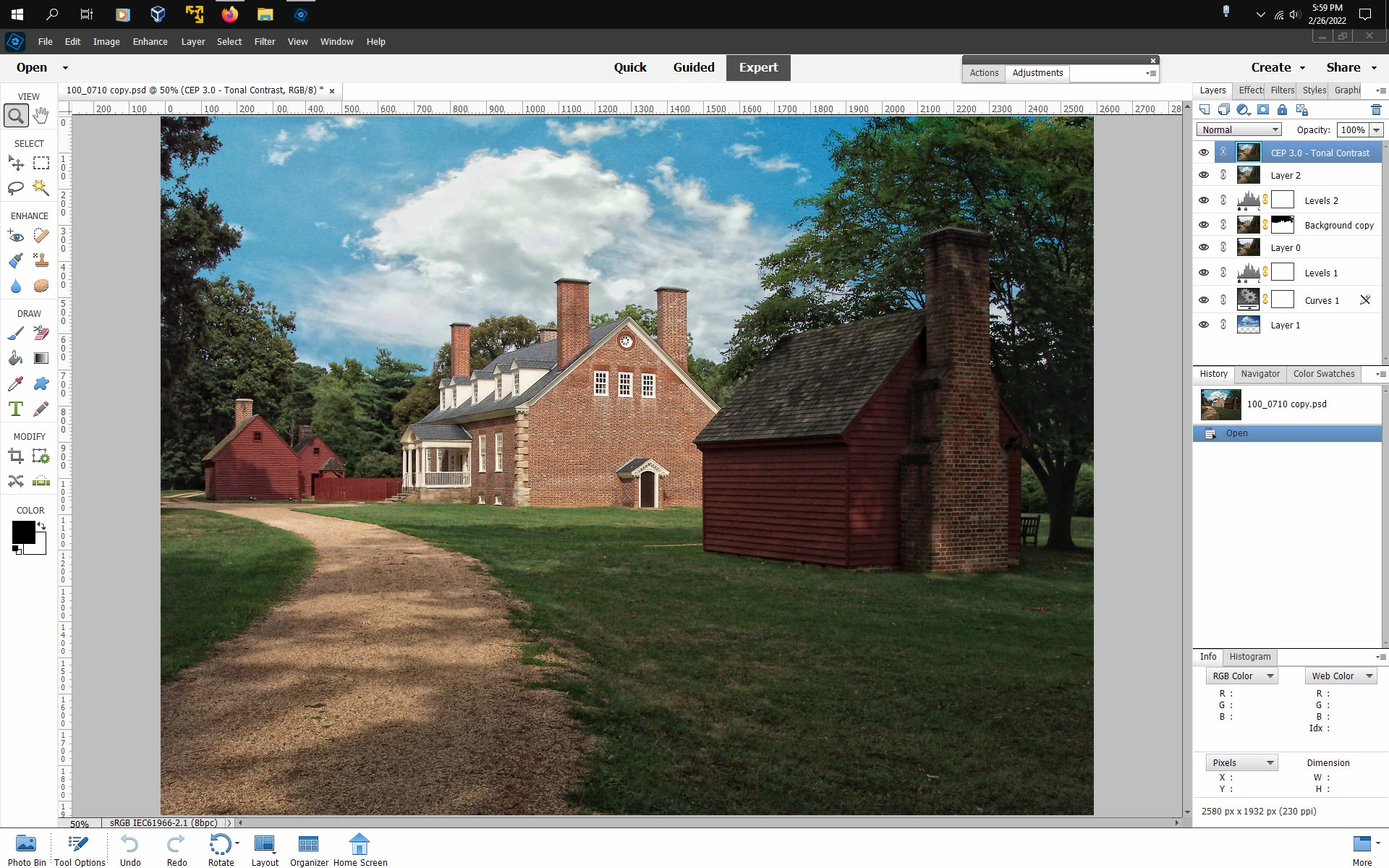Hide the Levels 2 layer
The height and width of the screenshot is (868, 1389).
[1204, 200]
